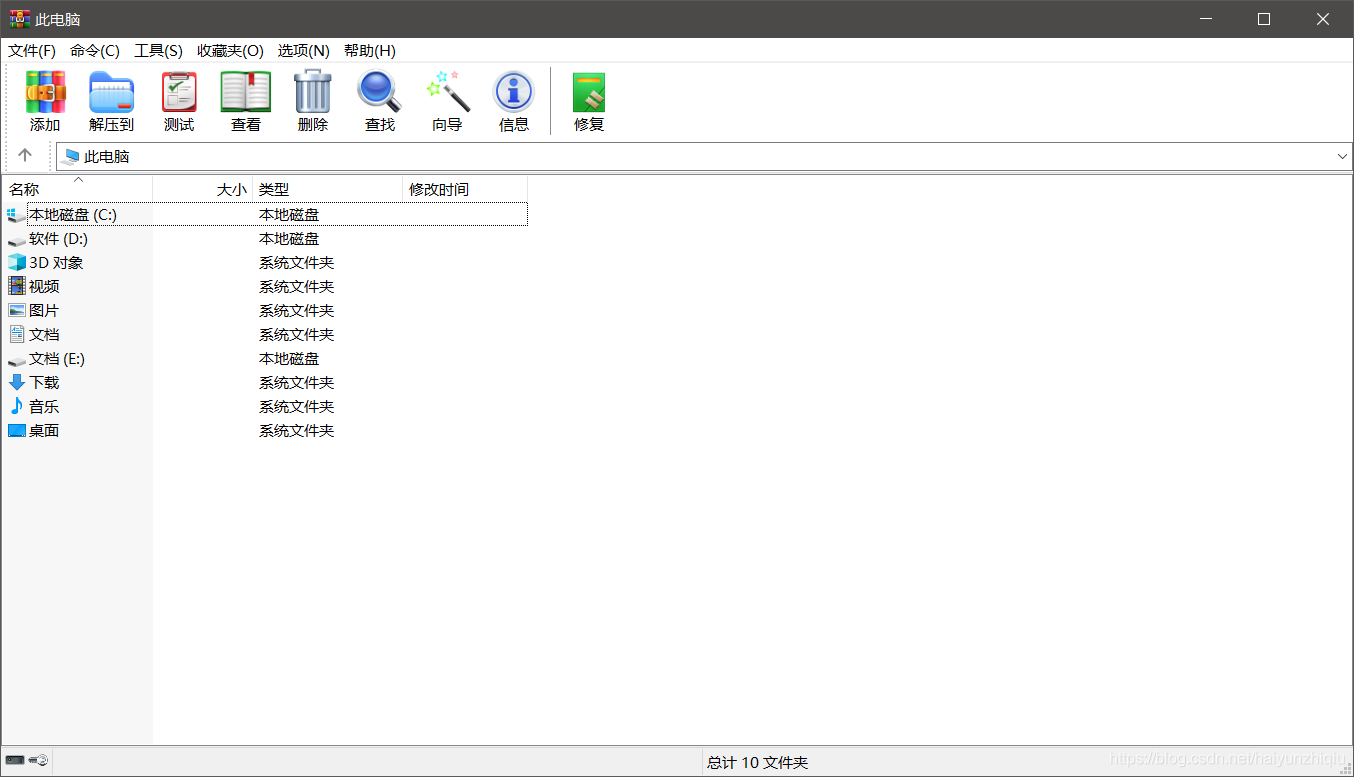This screenshot has height=777, width=1354.
Task: Click the 本地磁盘 type cell for 文档 (E:)
Action: [x=289, y=359]
